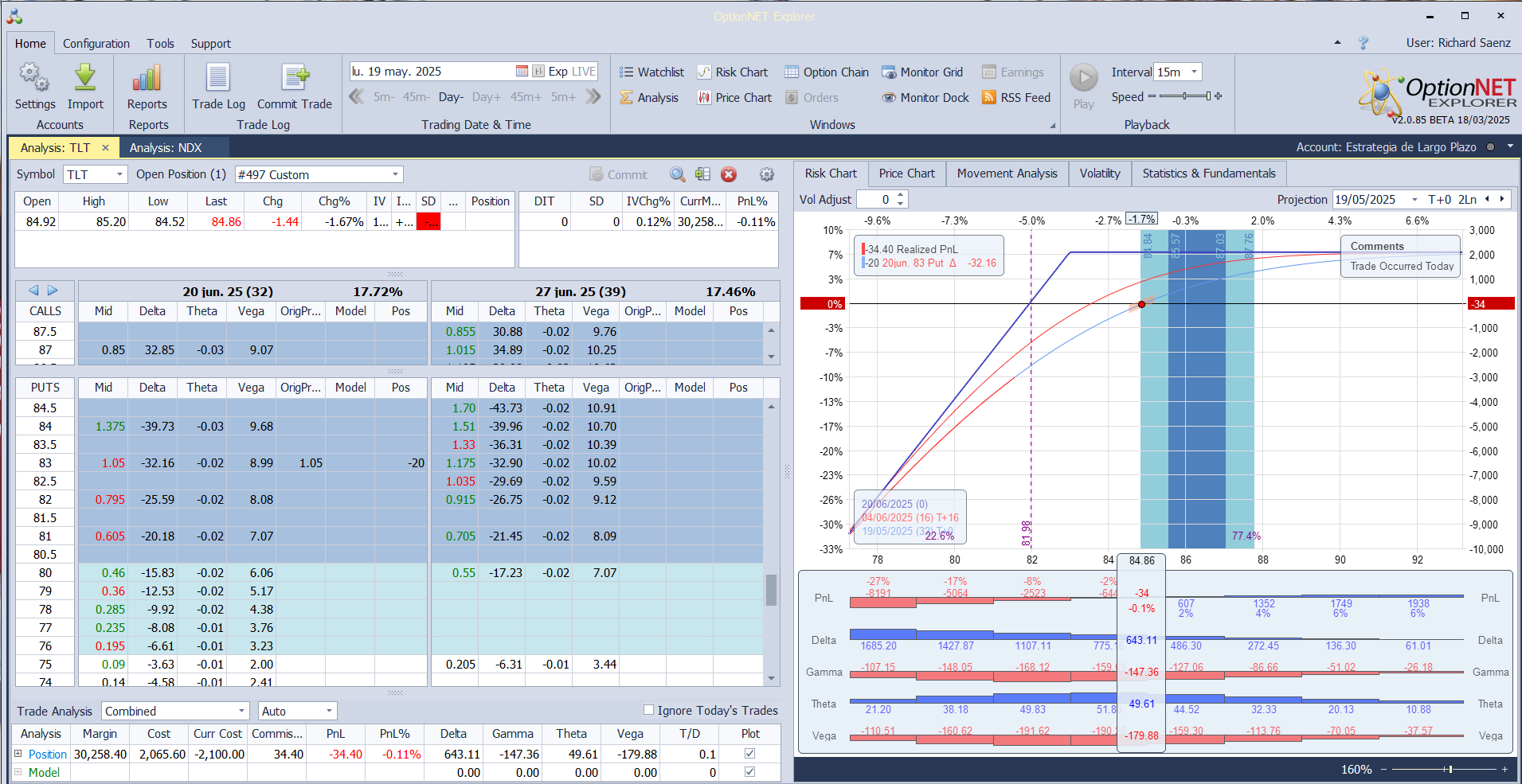The height and width of the screenshot is (784, 1522).
Task: Toggle Plot checkbox for Position row
Action: point(749,753)
